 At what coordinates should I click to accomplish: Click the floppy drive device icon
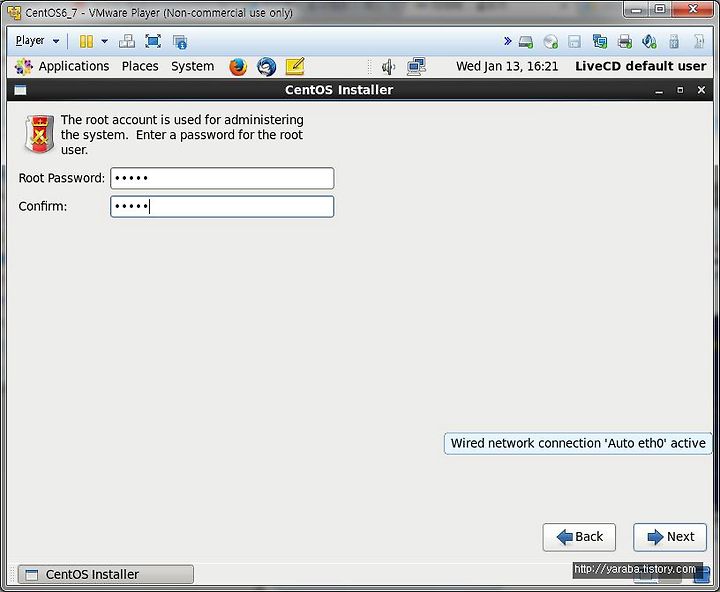pyautogui.click(x=574, y=42)
